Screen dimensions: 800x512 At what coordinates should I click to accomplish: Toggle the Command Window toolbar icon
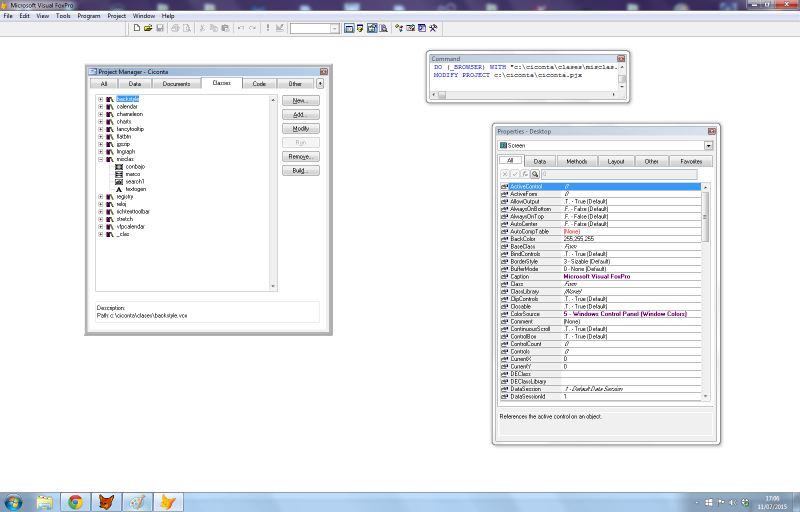[349, 29]
